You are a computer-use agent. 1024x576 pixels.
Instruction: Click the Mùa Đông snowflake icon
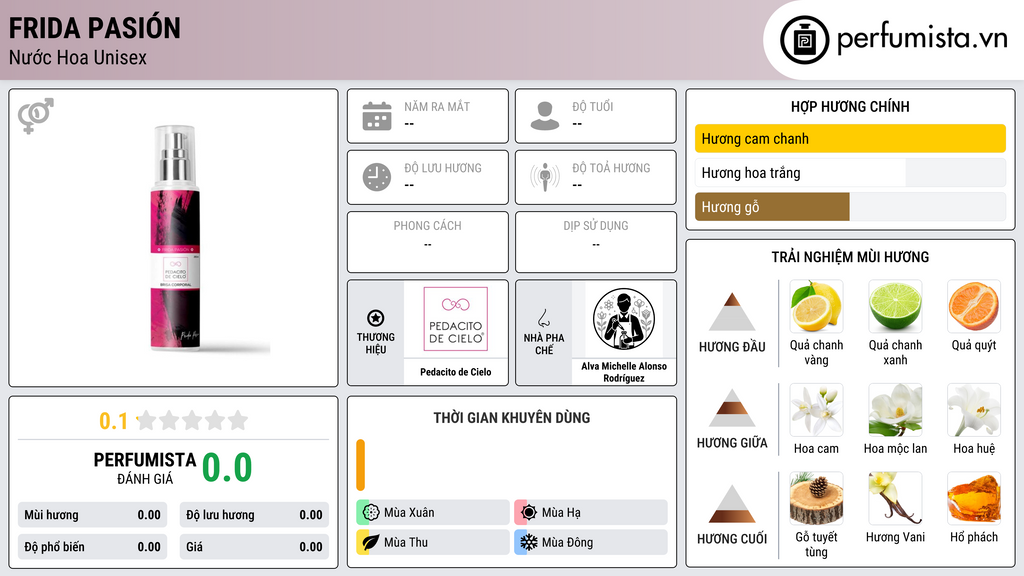tap(529, 542)
